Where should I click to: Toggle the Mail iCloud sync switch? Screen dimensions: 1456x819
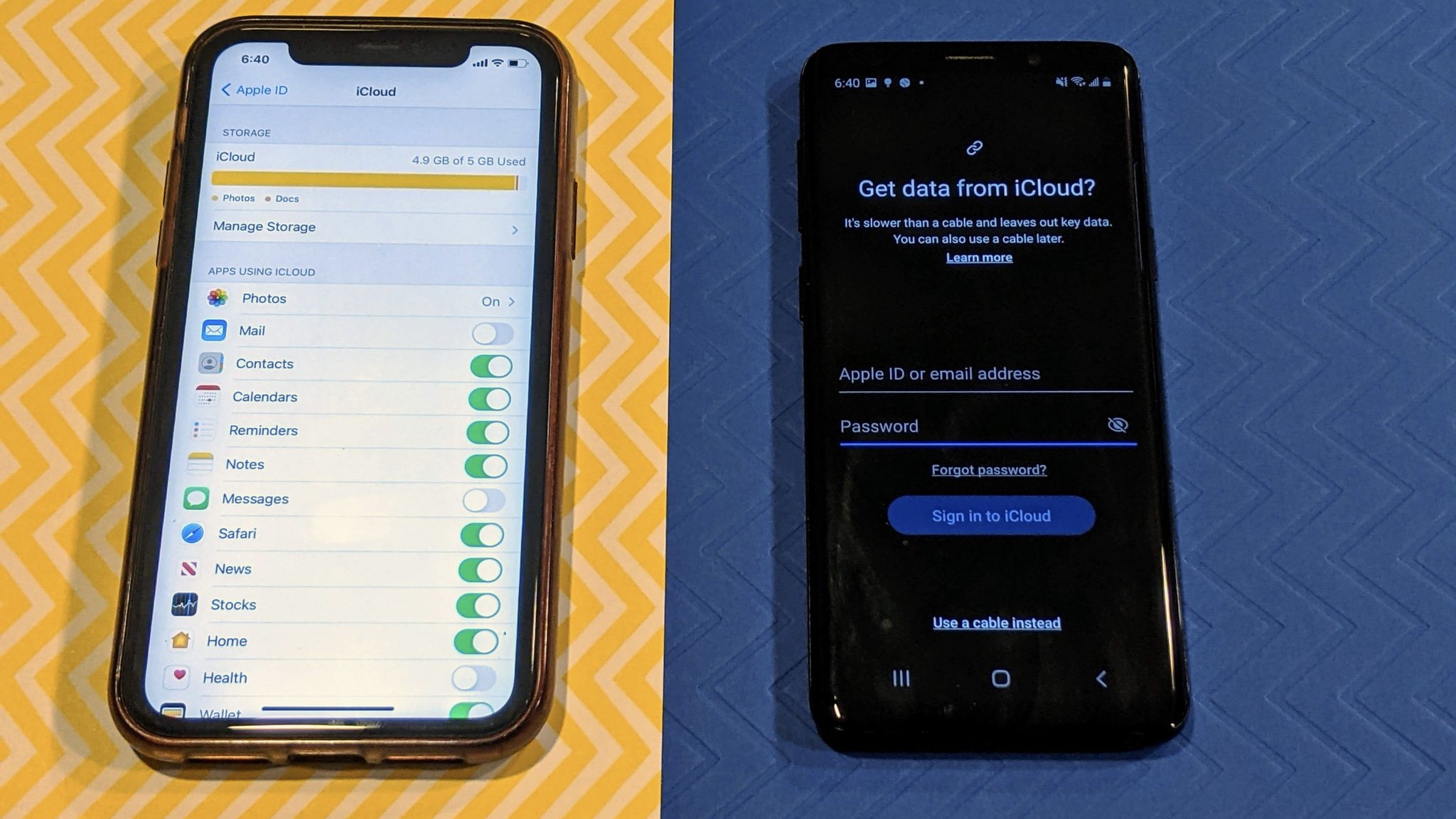491,331
